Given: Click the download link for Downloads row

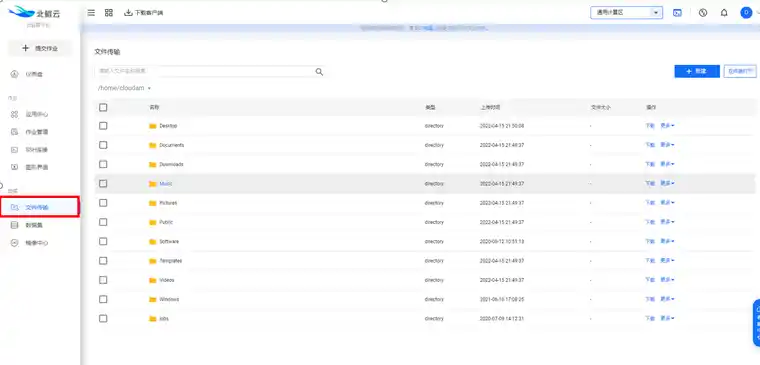Looking at the screenshot, I should [x=650, y=164].
